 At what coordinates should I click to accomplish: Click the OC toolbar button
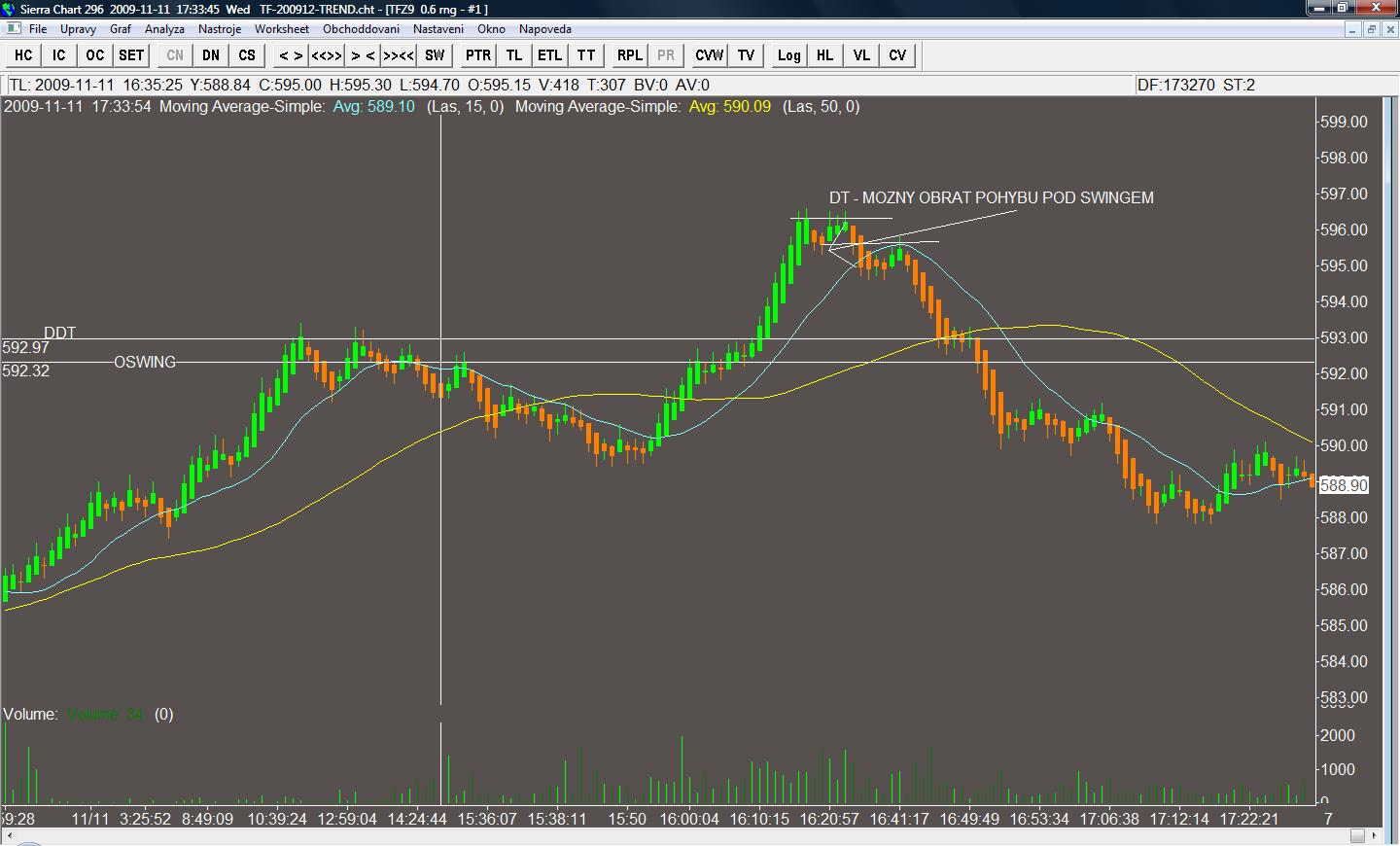tap(95, 55)
